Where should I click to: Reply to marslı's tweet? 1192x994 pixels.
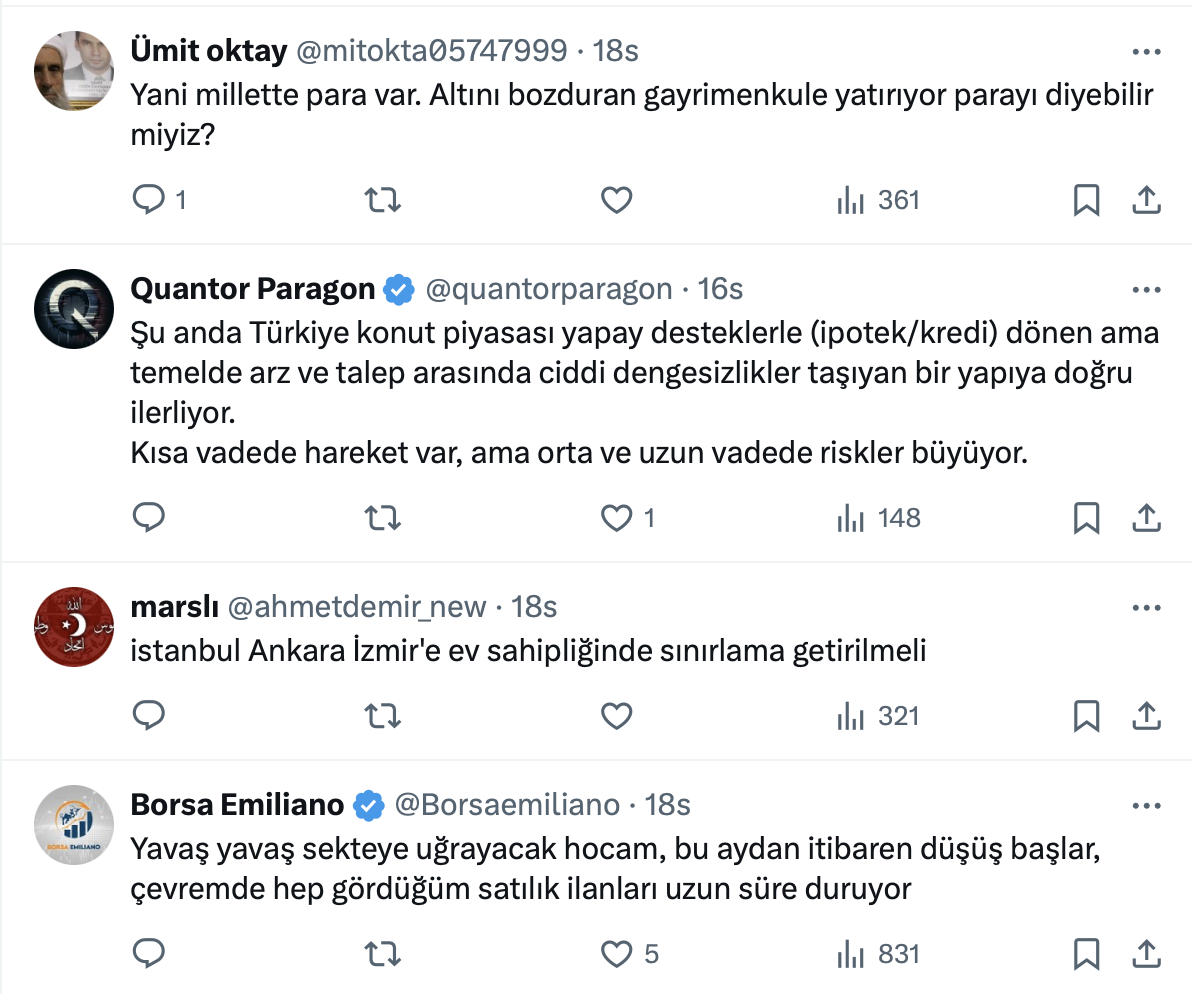tap(148, 716)
